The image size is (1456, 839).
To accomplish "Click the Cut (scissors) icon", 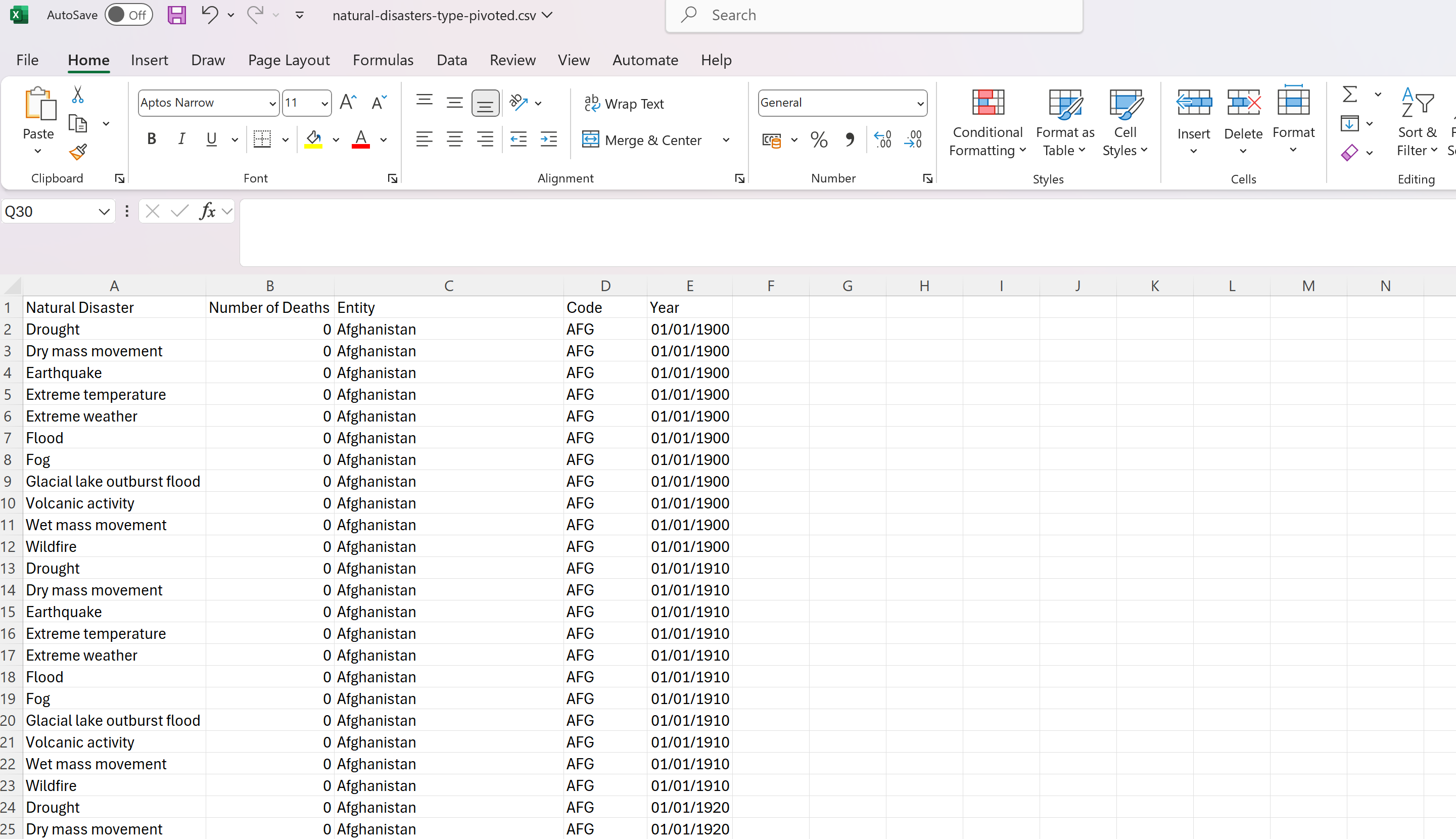I will tap(77, 94).
